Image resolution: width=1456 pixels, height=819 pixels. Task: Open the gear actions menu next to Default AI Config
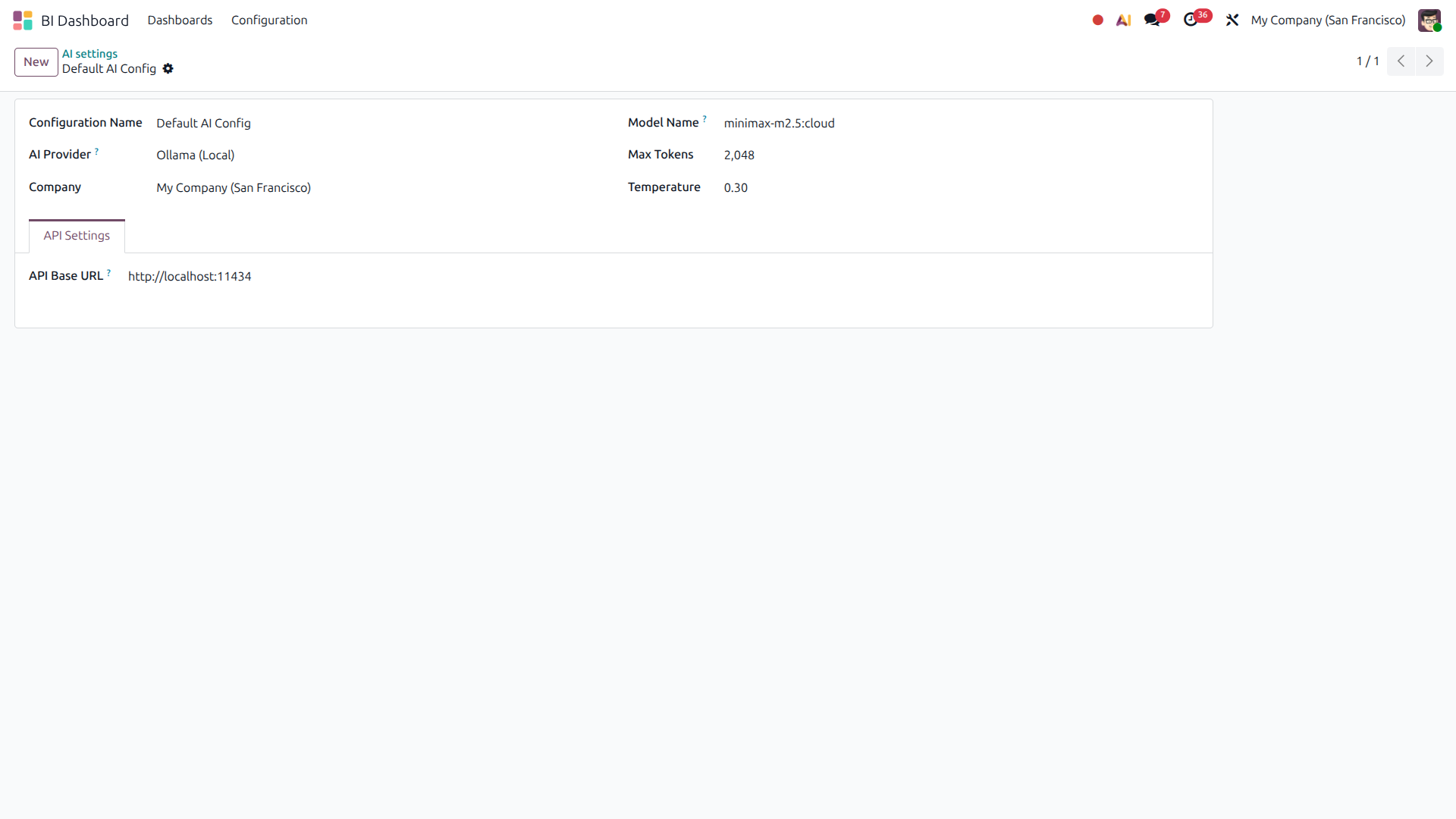coord(168,69)
